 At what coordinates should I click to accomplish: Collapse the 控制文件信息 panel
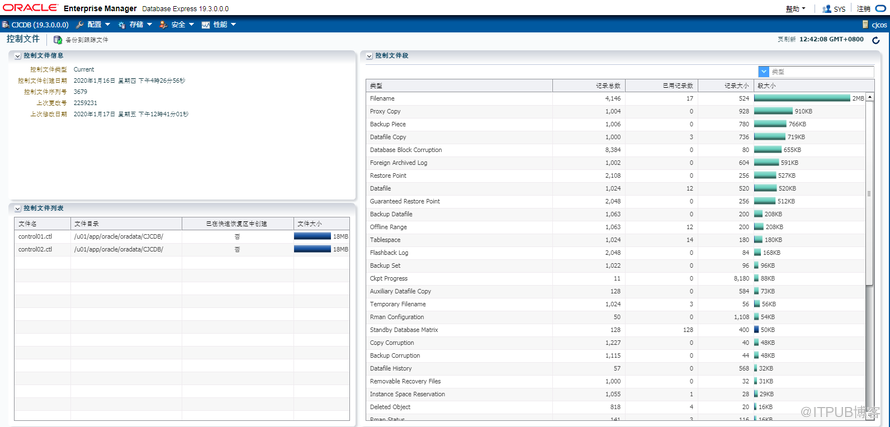click(18, 56)
